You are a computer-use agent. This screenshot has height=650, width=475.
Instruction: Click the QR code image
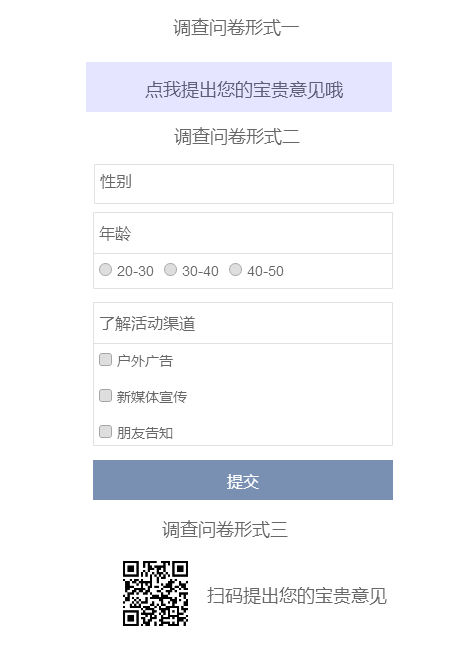coord(155,593)
